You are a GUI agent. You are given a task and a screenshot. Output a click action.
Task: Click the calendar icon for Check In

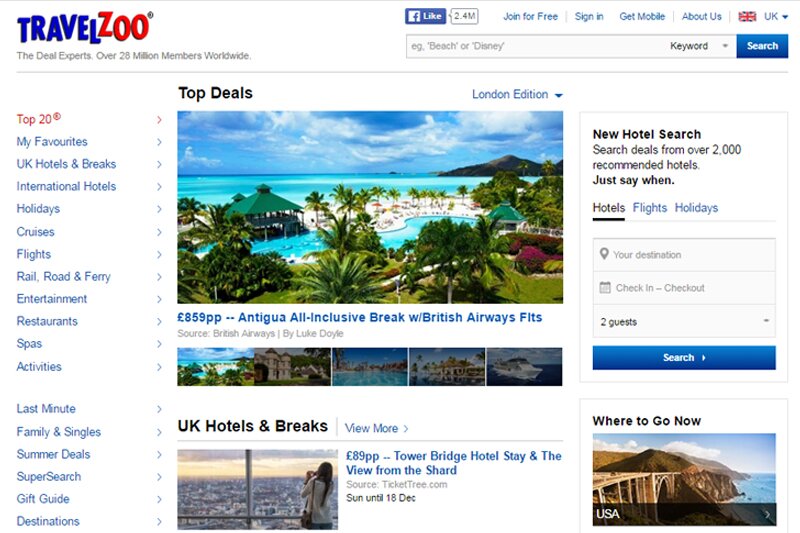pyautogui.click(x=605, y=288)
